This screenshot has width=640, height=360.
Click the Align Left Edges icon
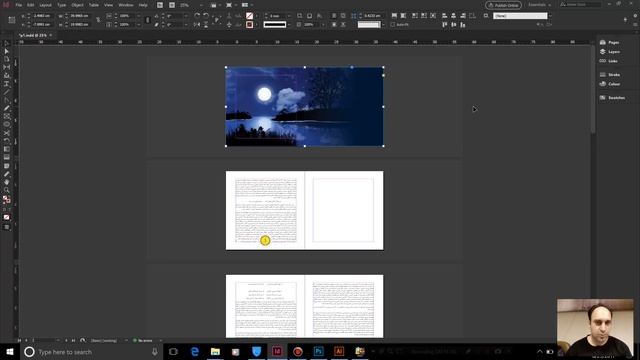pyautogui.click(x=444, y=16)
